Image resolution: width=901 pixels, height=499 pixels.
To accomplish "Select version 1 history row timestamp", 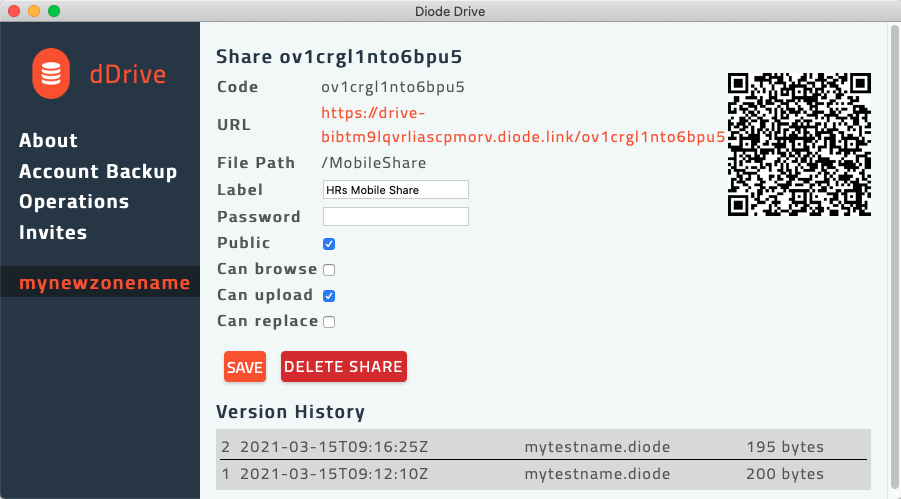I will pyautogui.click(x=334, y=474).
